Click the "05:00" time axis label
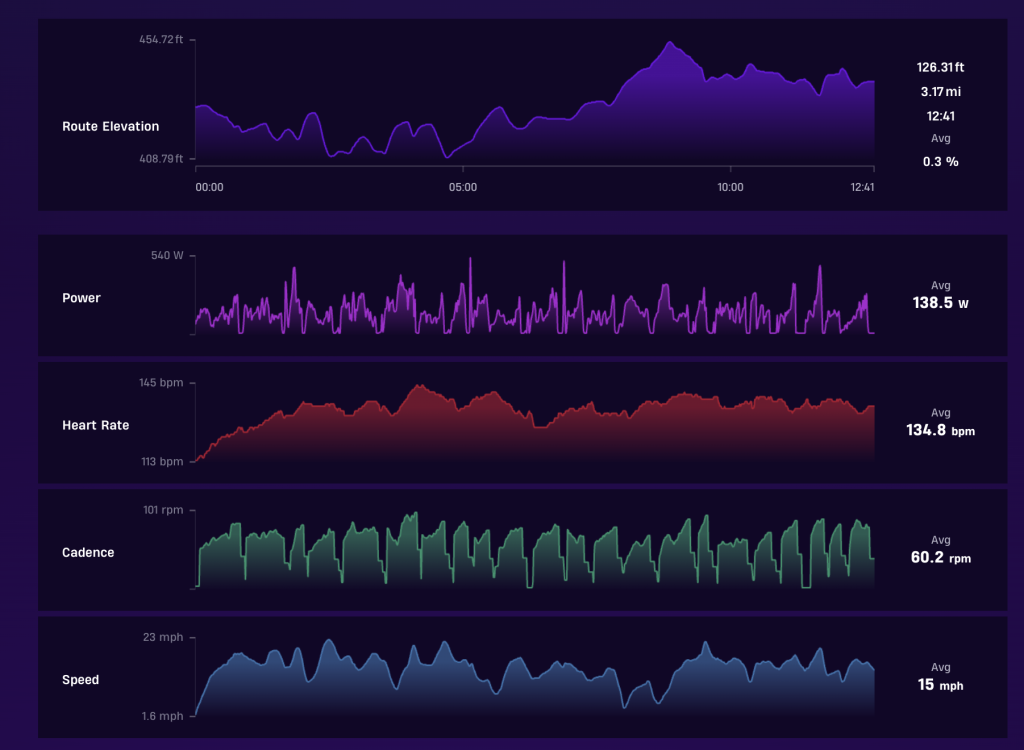 [463, 188]
